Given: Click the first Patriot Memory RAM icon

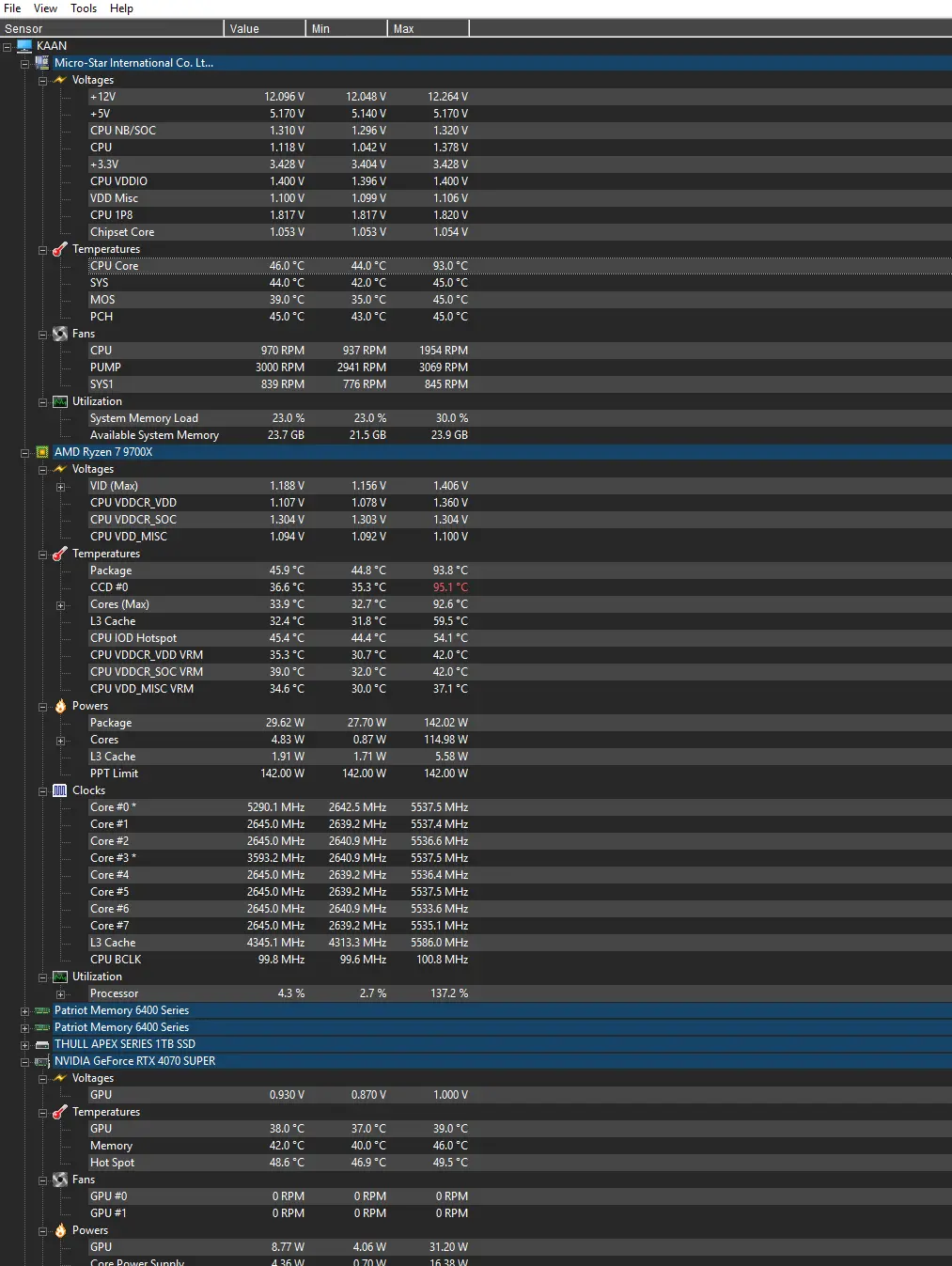Looking at the screenshot, I should click(x=42, y=1010).
